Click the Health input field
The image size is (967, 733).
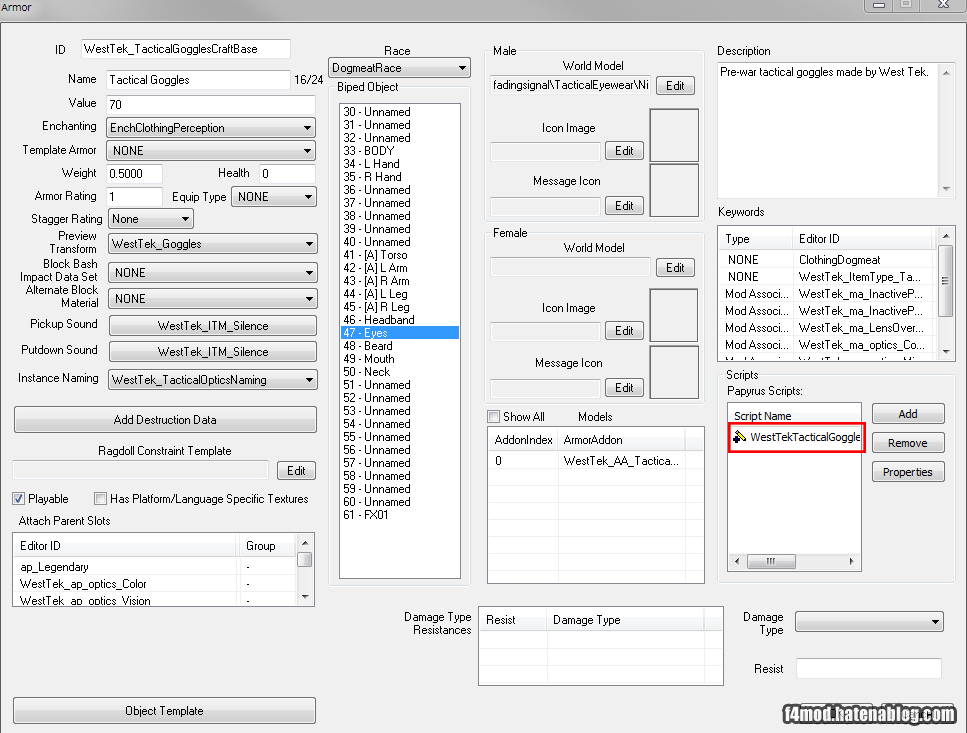point(287,173)
